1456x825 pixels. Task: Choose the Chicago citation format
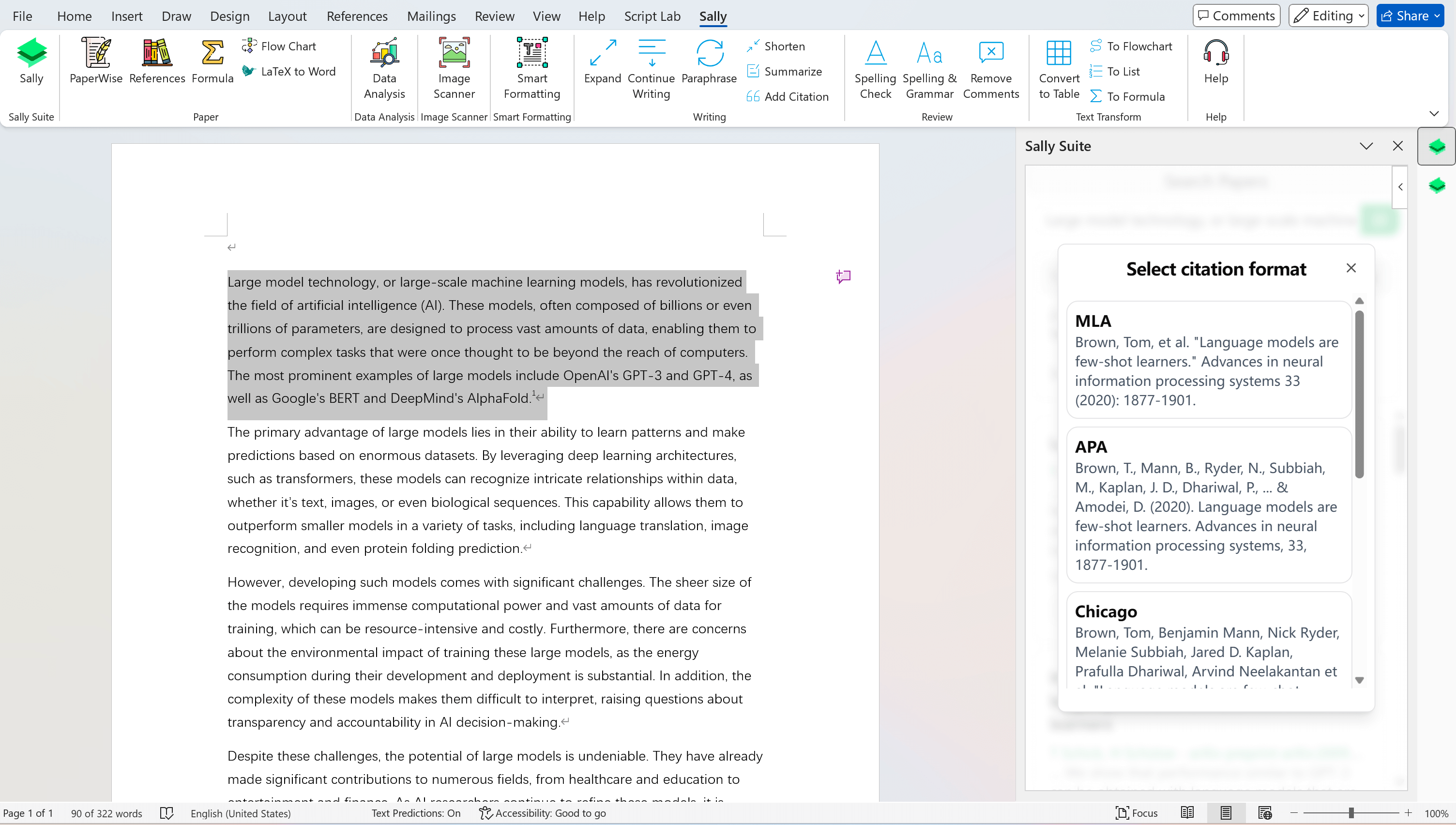[1209, 640]
